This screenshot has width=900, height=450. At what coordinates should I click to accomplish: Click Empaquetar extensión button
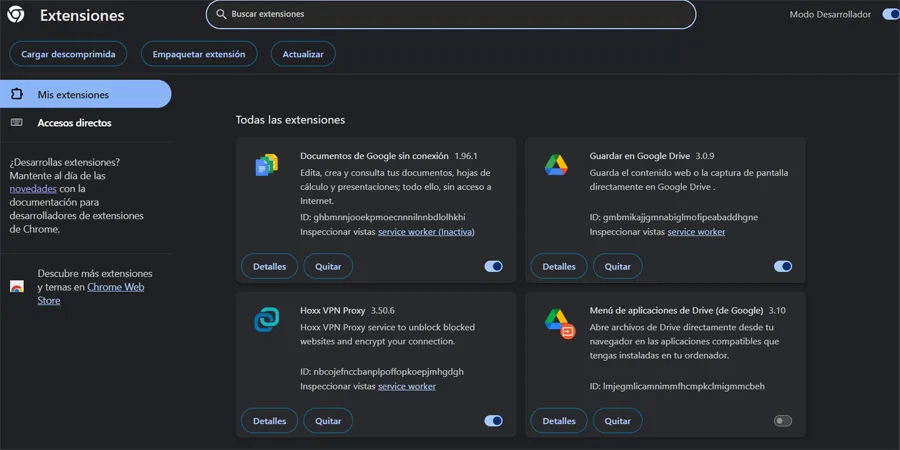pos(199,54)
